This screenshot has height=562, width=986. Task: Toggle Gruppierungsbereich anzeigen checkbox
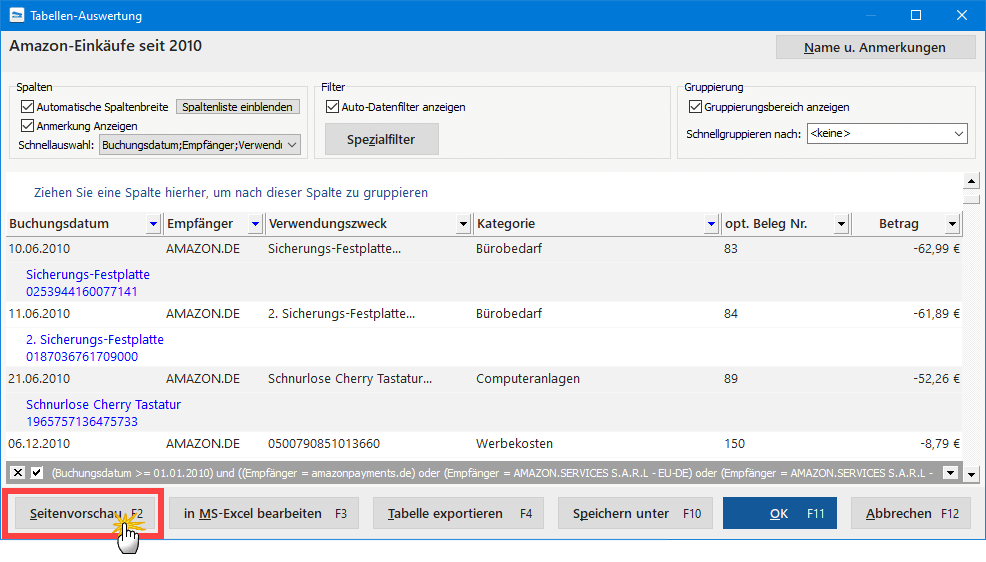(695, 106)
